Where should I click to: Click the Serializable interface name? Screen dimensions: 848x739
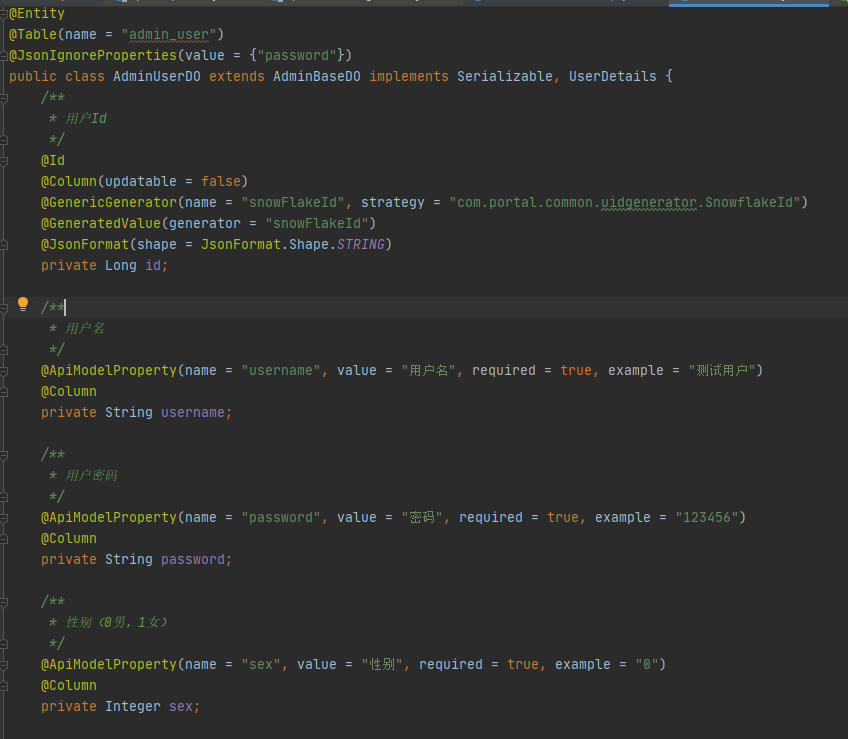(x=505, y=77)
